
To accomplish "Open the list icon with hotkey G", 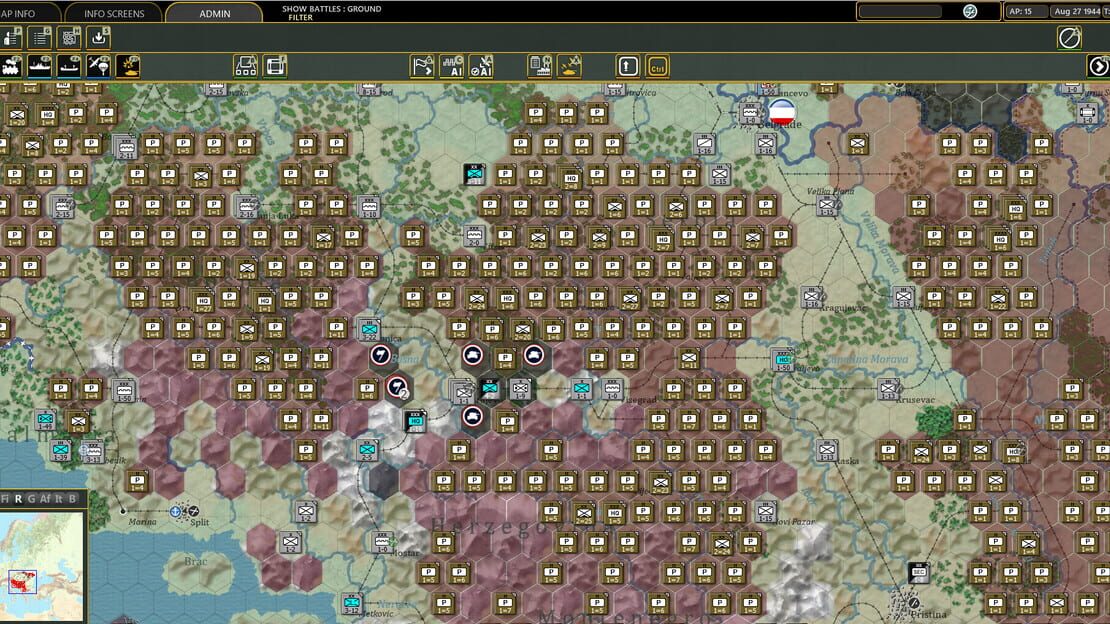I will tap(40, 38).
